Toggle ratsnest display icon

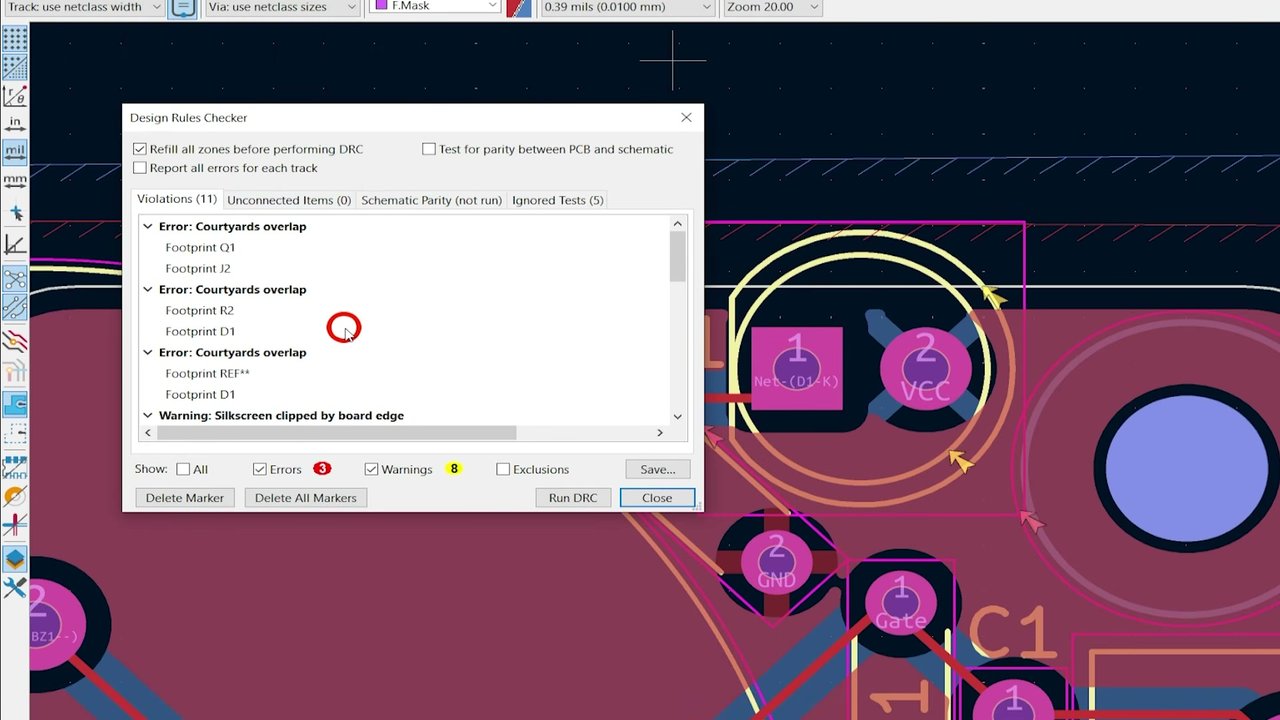(15, 278)
